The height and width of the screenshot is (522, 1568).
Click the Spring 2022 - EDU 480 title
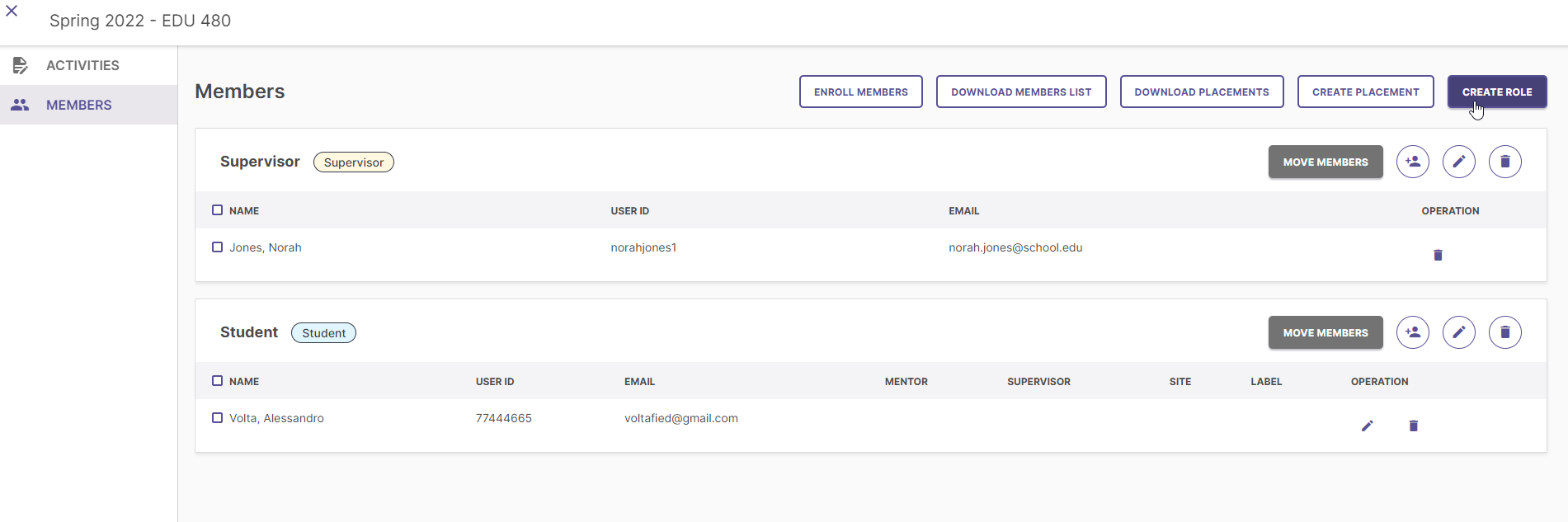140,21
